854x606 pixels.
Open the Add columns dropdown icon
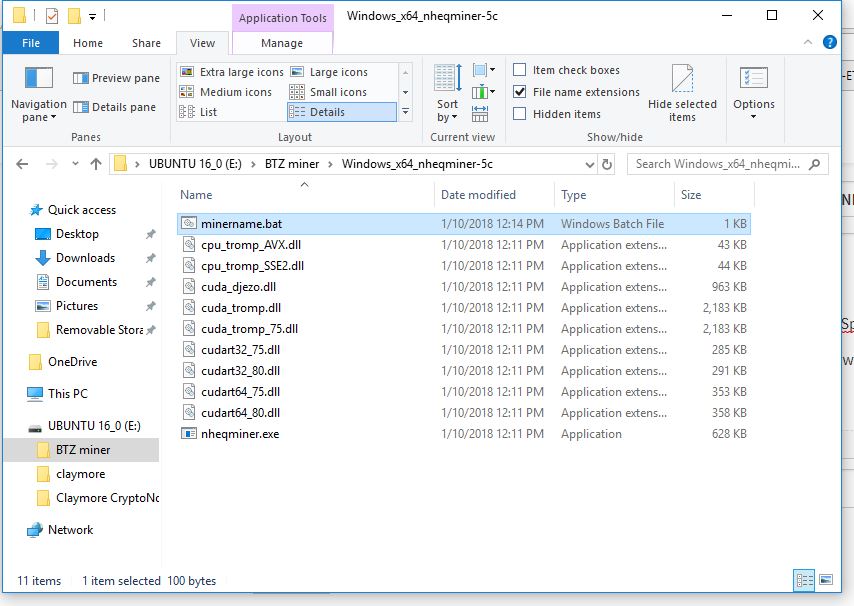(484, 92)
